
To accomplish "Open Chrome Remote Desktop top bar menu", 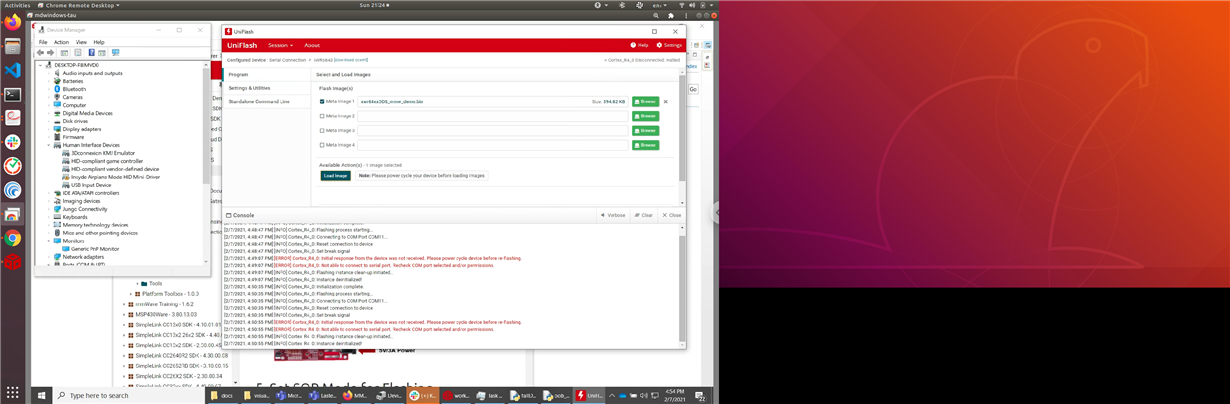I will [x=78, y=5].
